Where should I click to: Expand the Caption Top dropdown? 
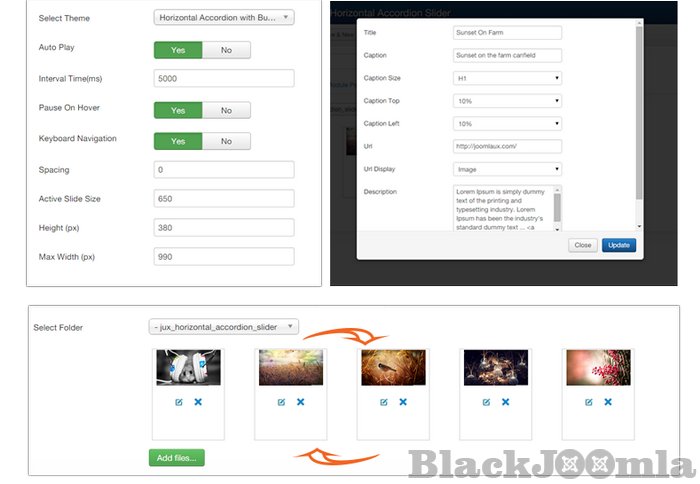pyautogui.click(x=506, y=101)
